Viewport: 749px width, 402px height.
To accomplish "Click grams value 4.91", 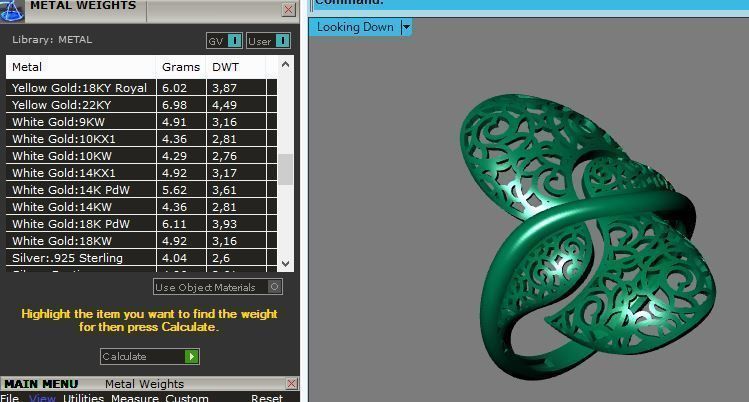I will point(174,122).
